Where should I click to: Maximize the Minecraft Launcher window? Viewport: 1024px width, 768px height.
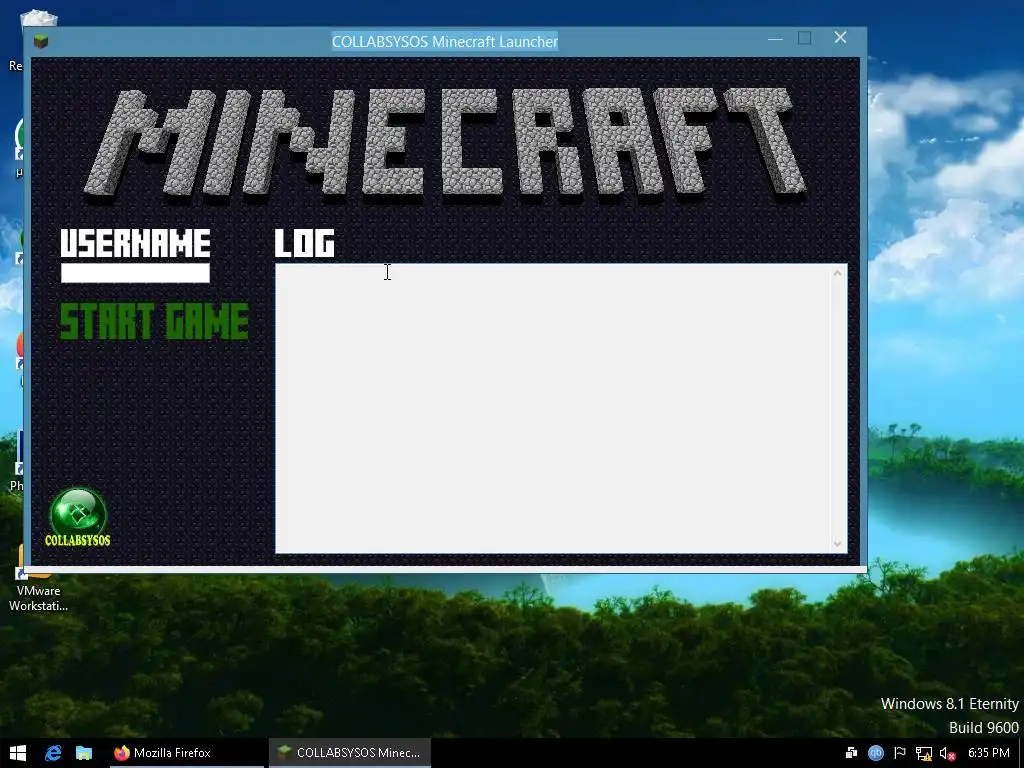point(805,38)
